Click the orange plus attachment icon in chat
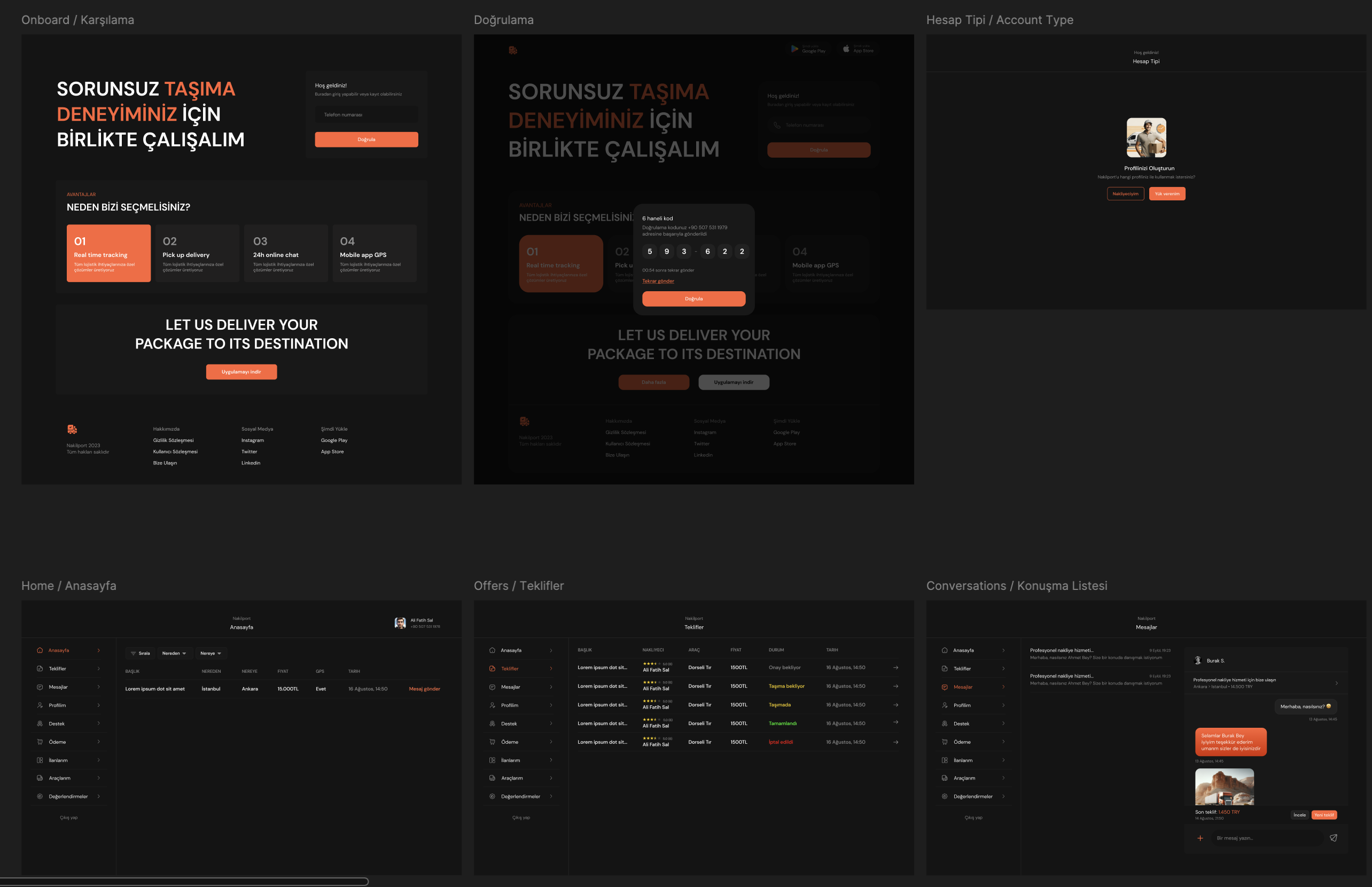 1200,838
